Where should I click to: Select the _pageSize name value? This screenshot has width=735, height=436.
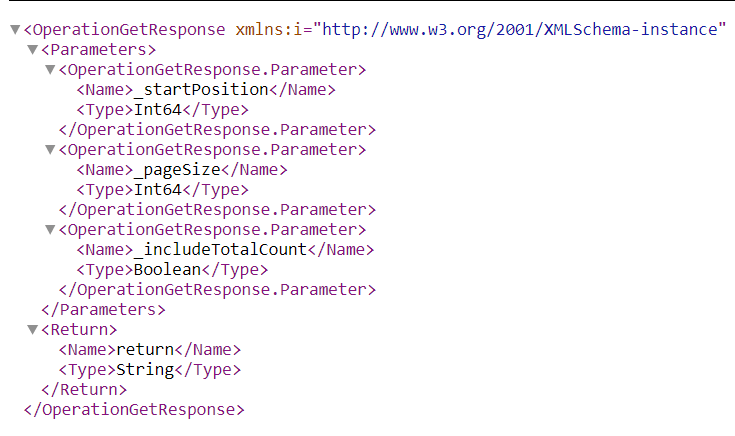point(177,170)
